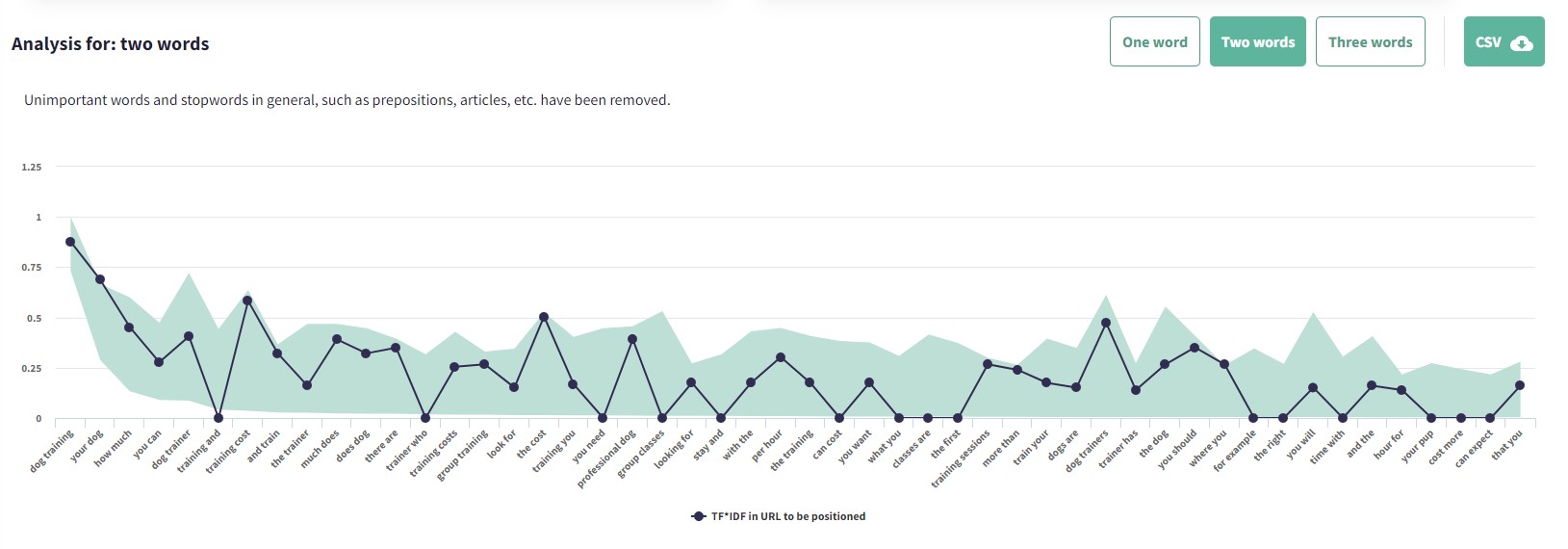Select the 'dog trainer' data point
Screen dimensions: 1568x549
coord(189,336)
